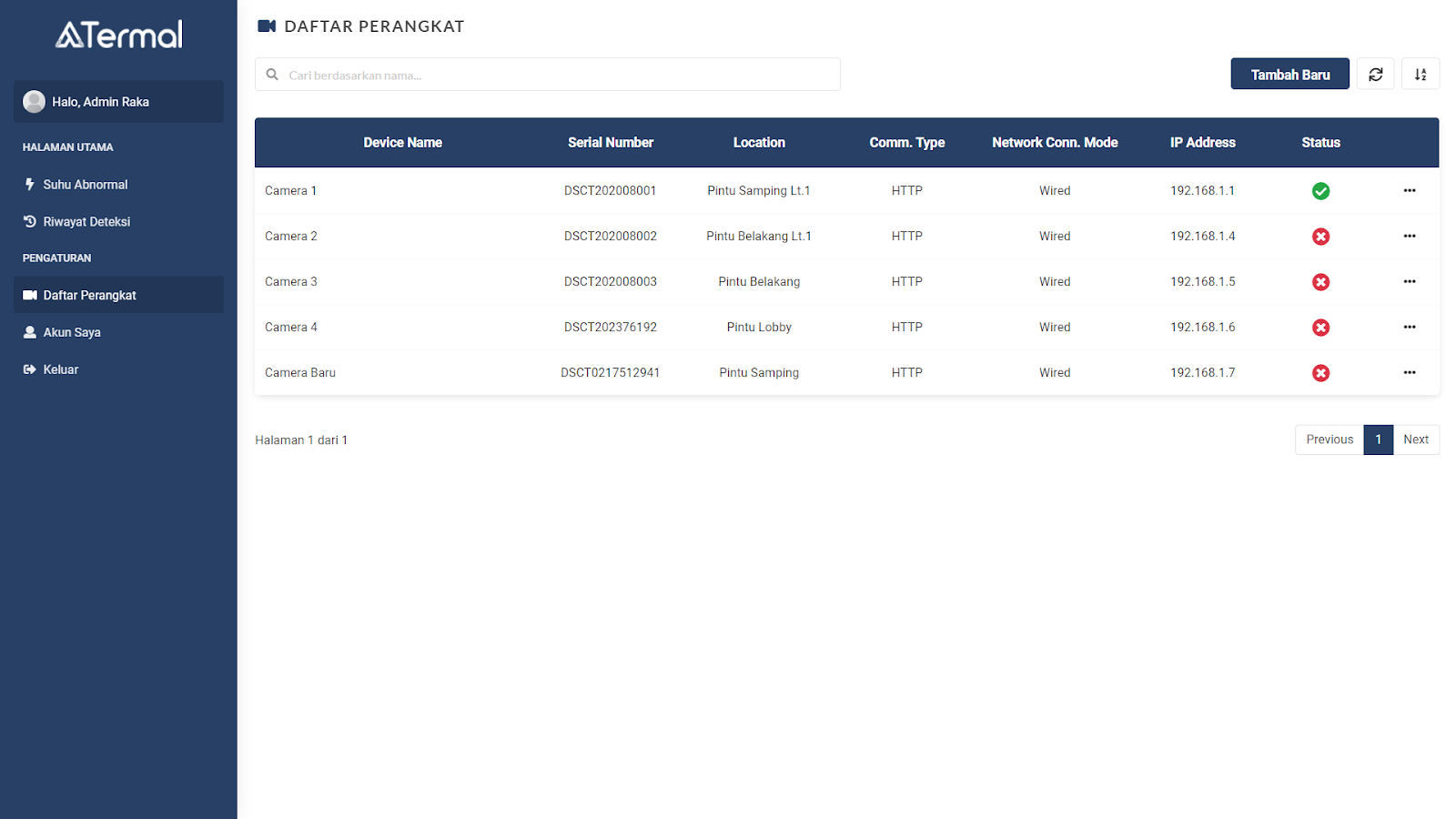Viewport: 1456px width, 819px height.
Task: Click the Previous pagination button
Action: click(1329, 440)
